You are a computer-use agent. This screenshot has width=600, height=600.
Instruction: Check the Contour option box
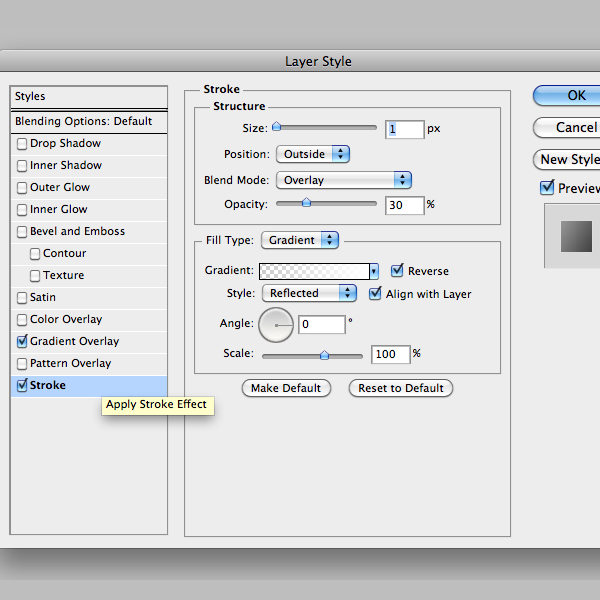[x=35, y=254]
